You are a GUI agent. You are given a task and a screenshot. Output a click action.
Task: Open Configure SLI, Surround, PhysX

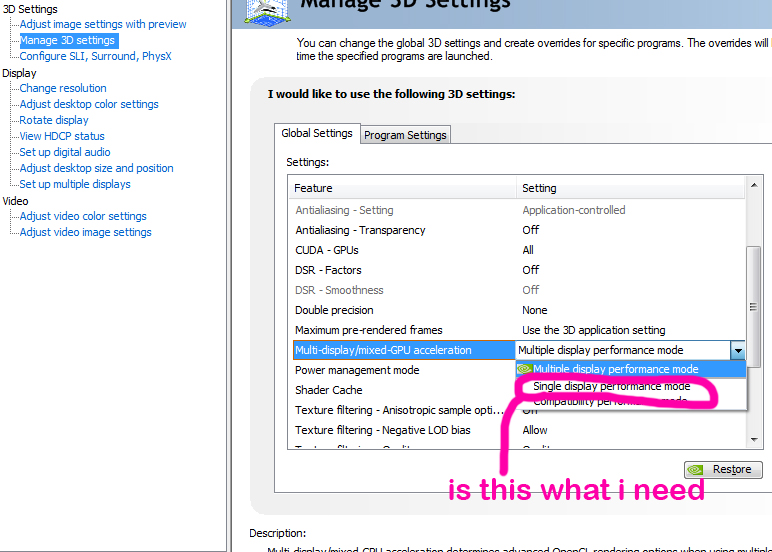(x=96, y=56)
